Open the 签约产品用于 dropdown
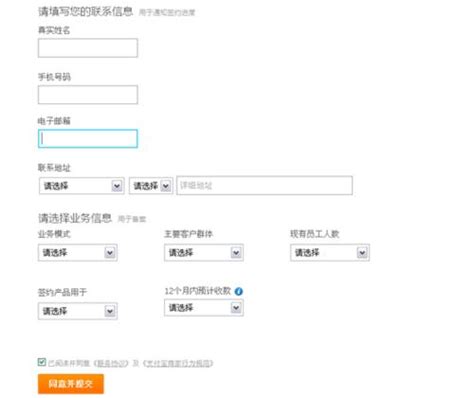This screenshot has height=398, width=474. pos(78,311)
